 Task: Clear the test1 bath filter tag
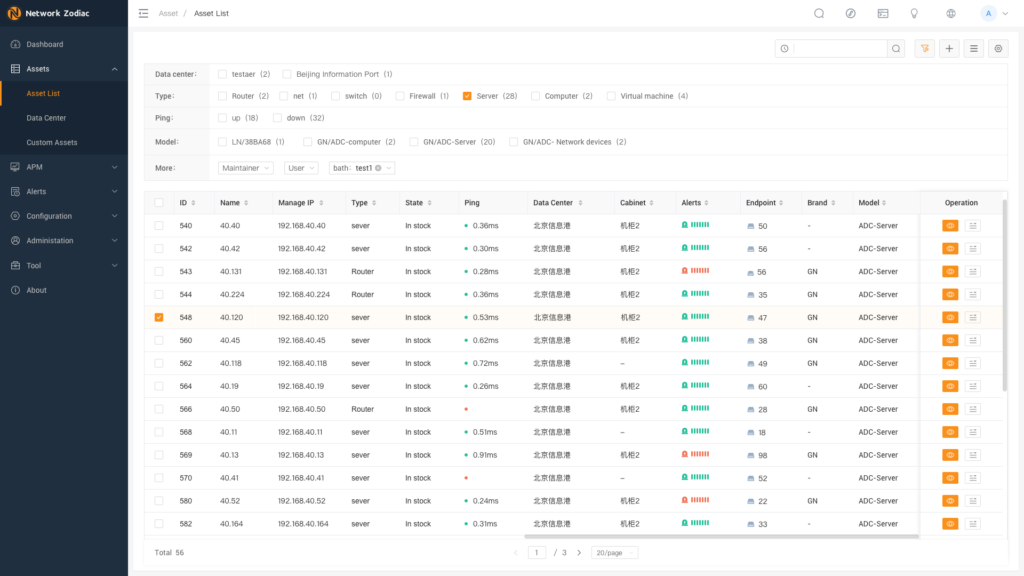pyautogui.click(x=378, y=168)
